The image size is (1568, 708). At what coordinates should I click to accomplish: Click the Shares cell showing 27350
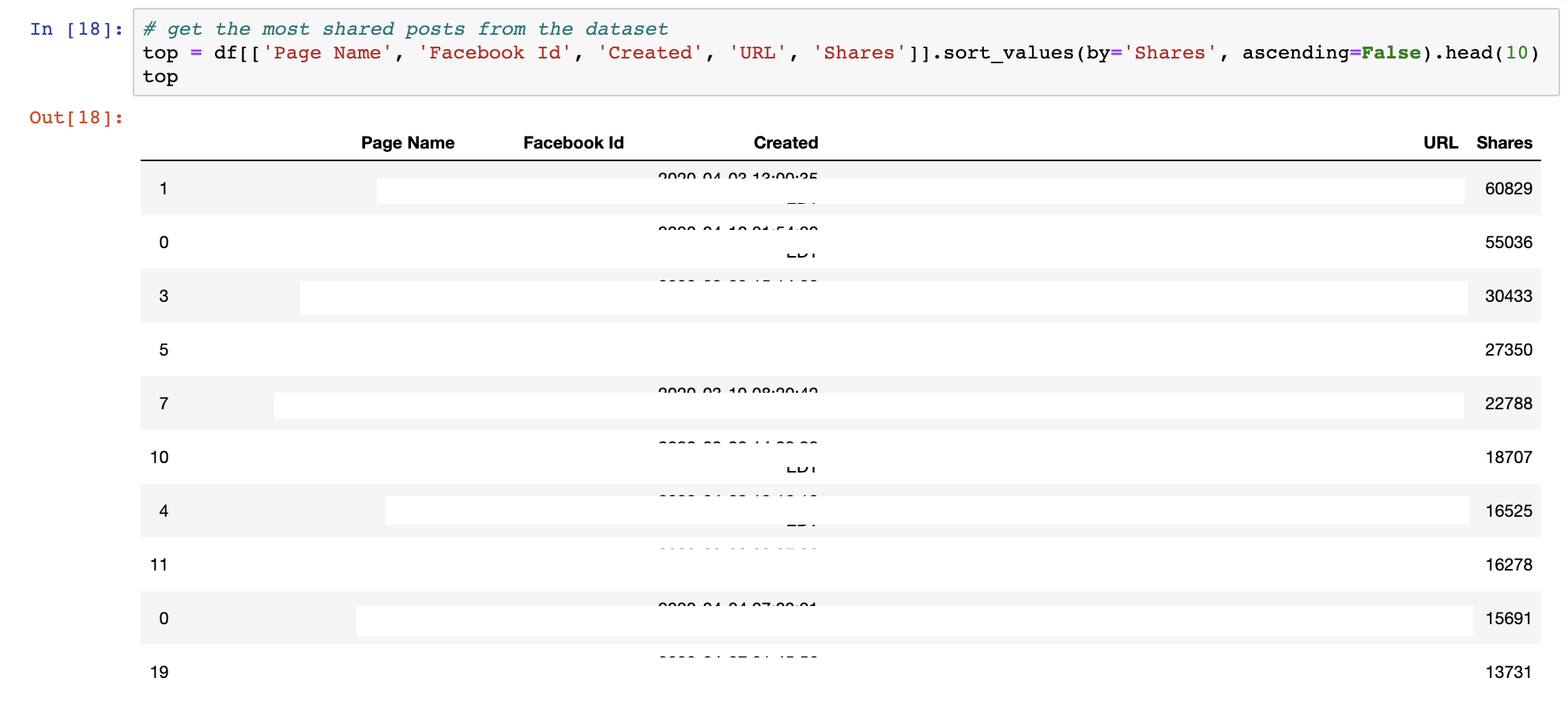click(1508, 350)
